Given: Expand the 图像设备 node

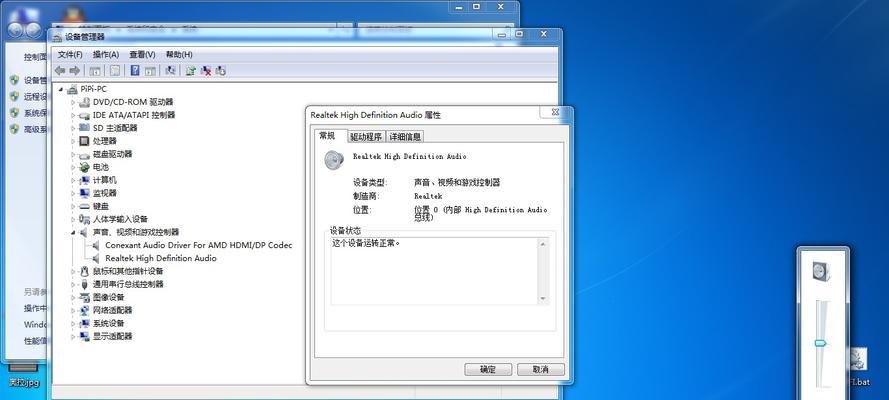Looking at the screenshot, I should [x=73, y=297].
